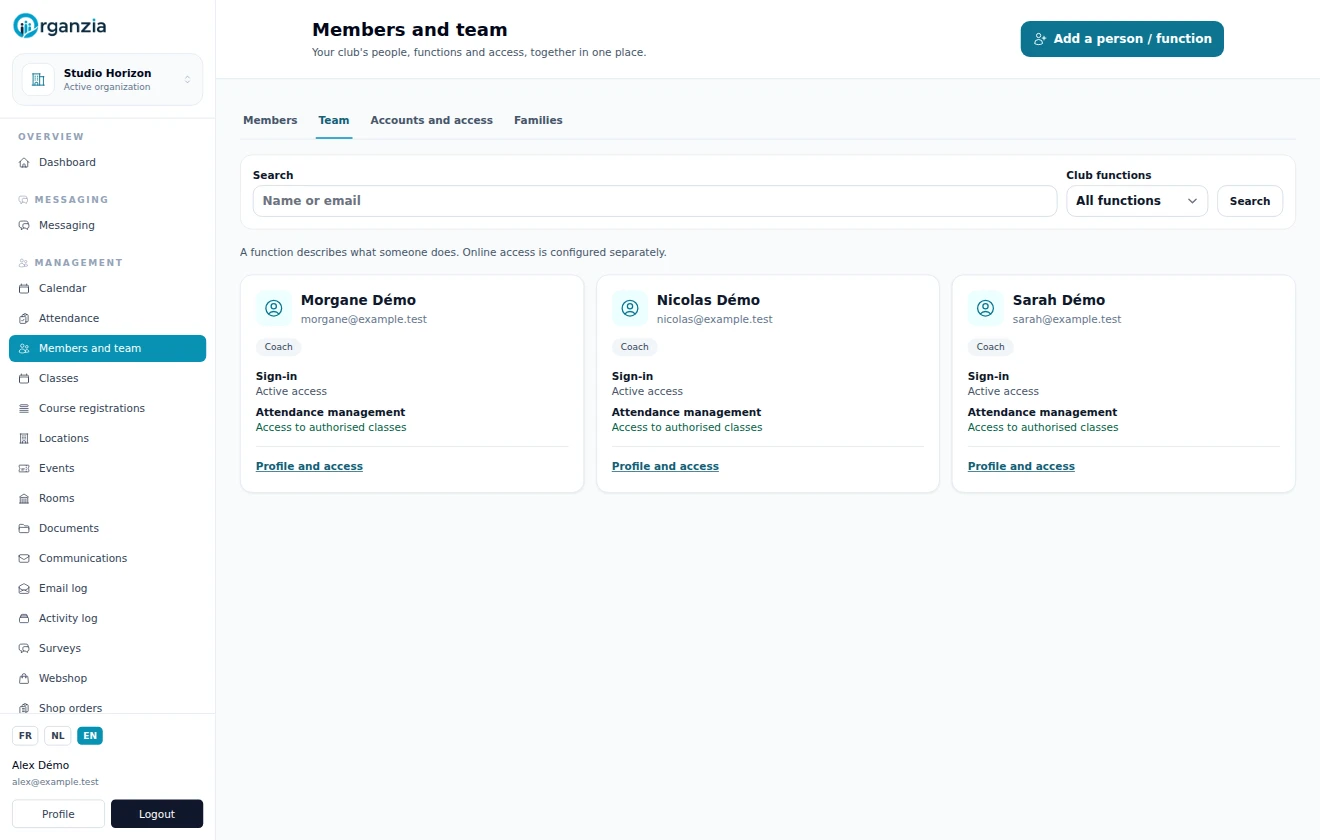Click the Attendance icon in sidebar
The height and width of the screenshot is (840, 1320).
click(24, 318)
